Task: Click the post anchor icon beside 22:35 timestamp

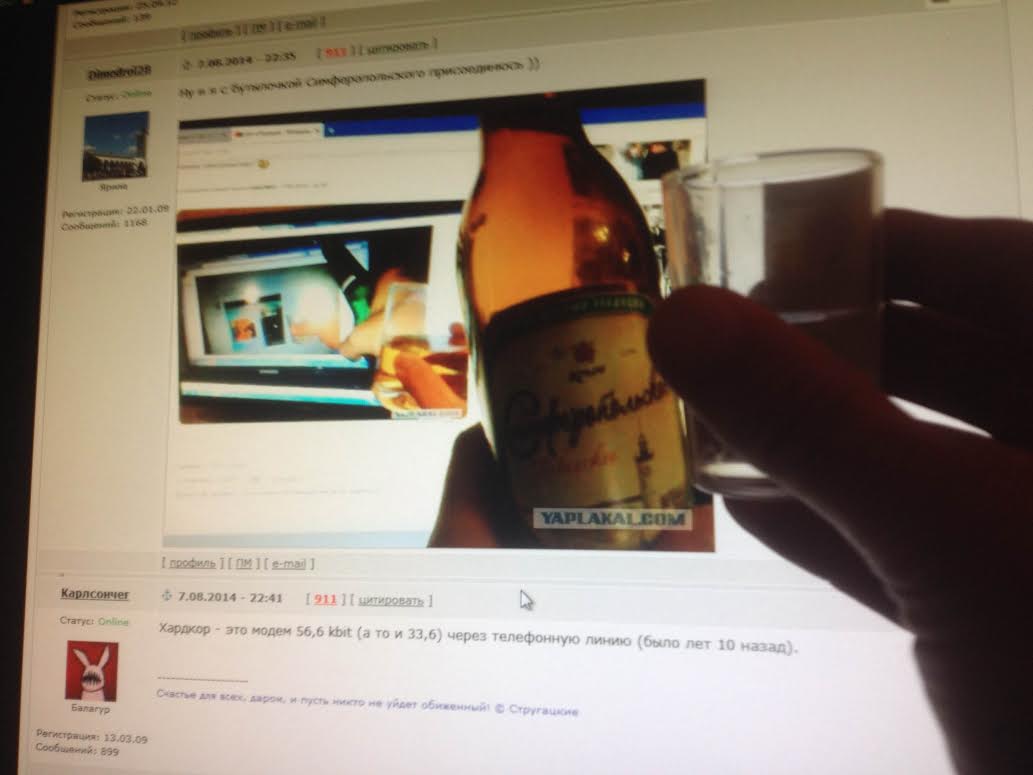Action: (186, 63)
